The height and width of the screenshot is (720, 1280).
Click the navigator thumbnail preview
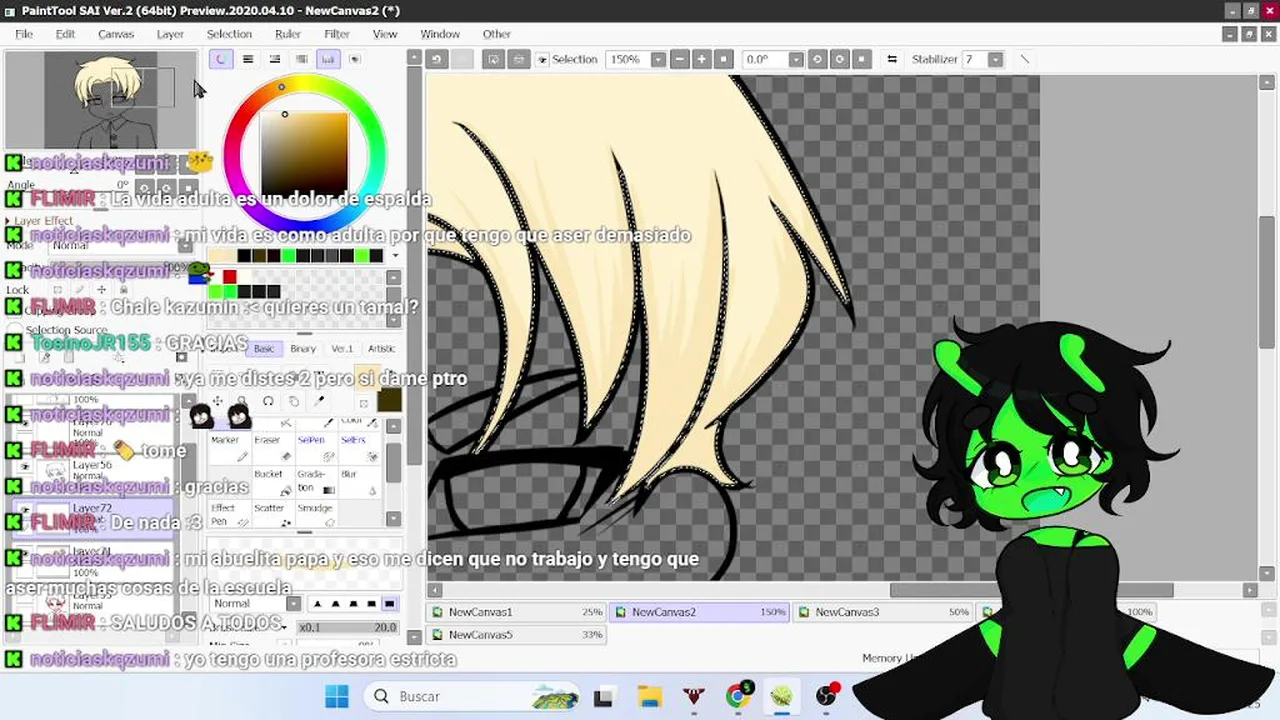(x=100, y=101)
